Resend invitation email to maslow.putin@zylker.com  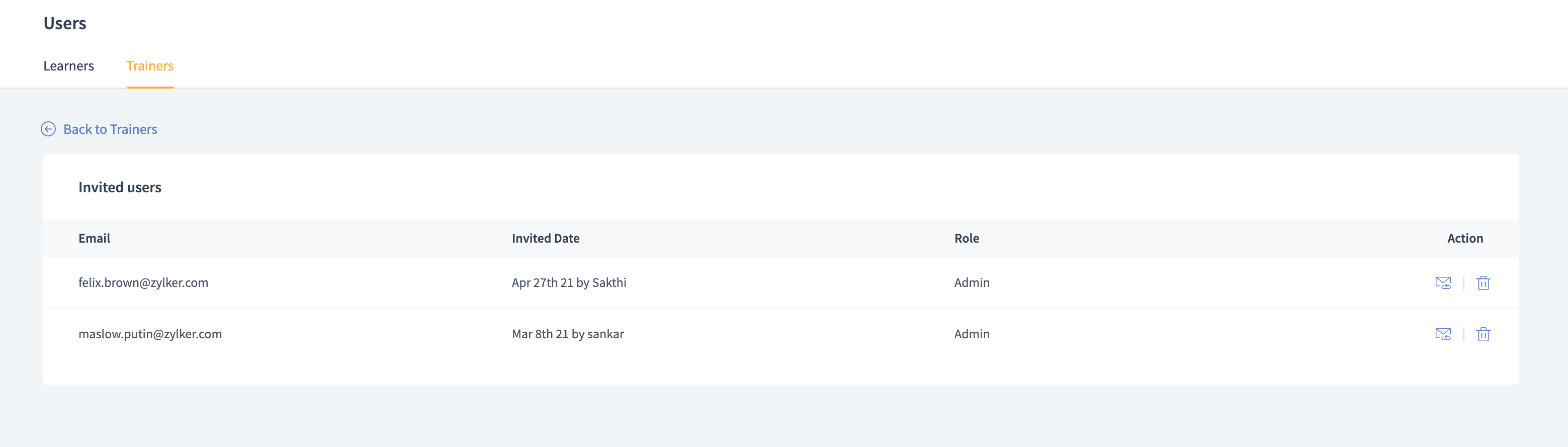1443,334
